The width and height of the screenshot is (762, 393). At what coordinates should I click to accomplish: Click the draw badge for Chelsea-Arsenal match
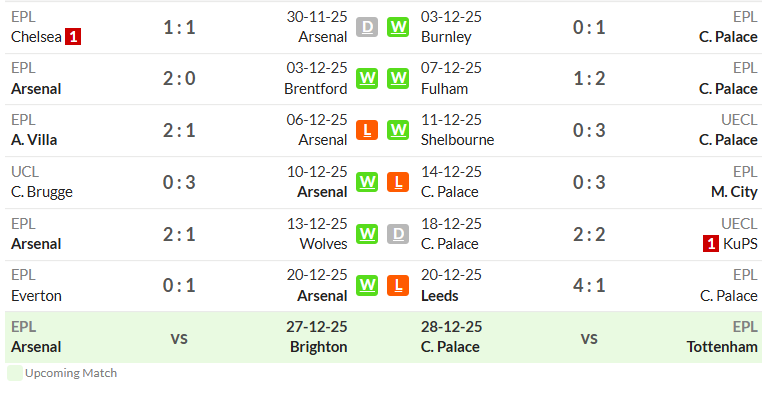tap(367, 27)
